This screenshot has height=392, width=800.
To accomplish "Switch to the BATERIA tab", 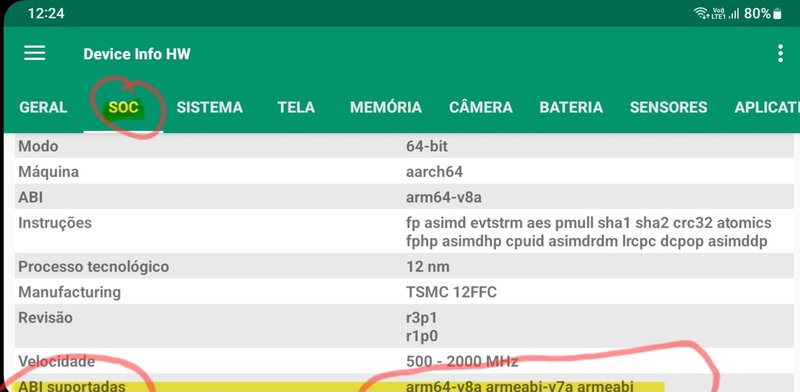I will 571,107.
